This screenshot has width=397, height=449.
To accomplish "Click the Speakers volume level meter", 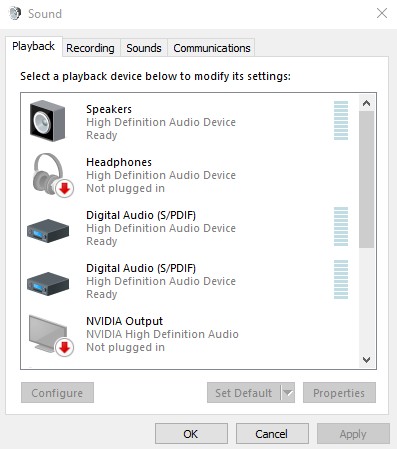I will coord(341,120).
